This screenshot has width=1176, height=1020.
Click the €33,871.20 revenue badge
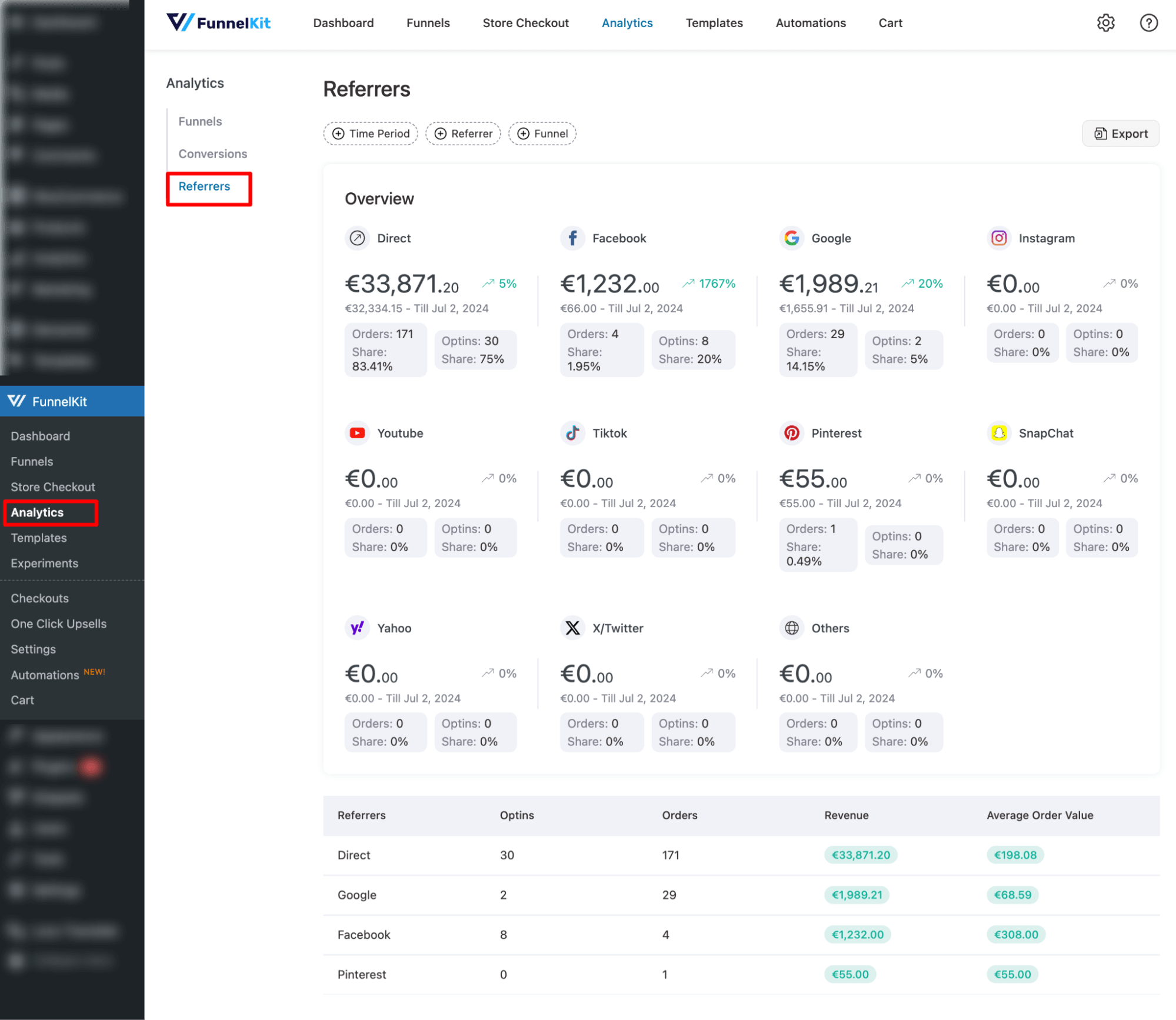point(860,855)
